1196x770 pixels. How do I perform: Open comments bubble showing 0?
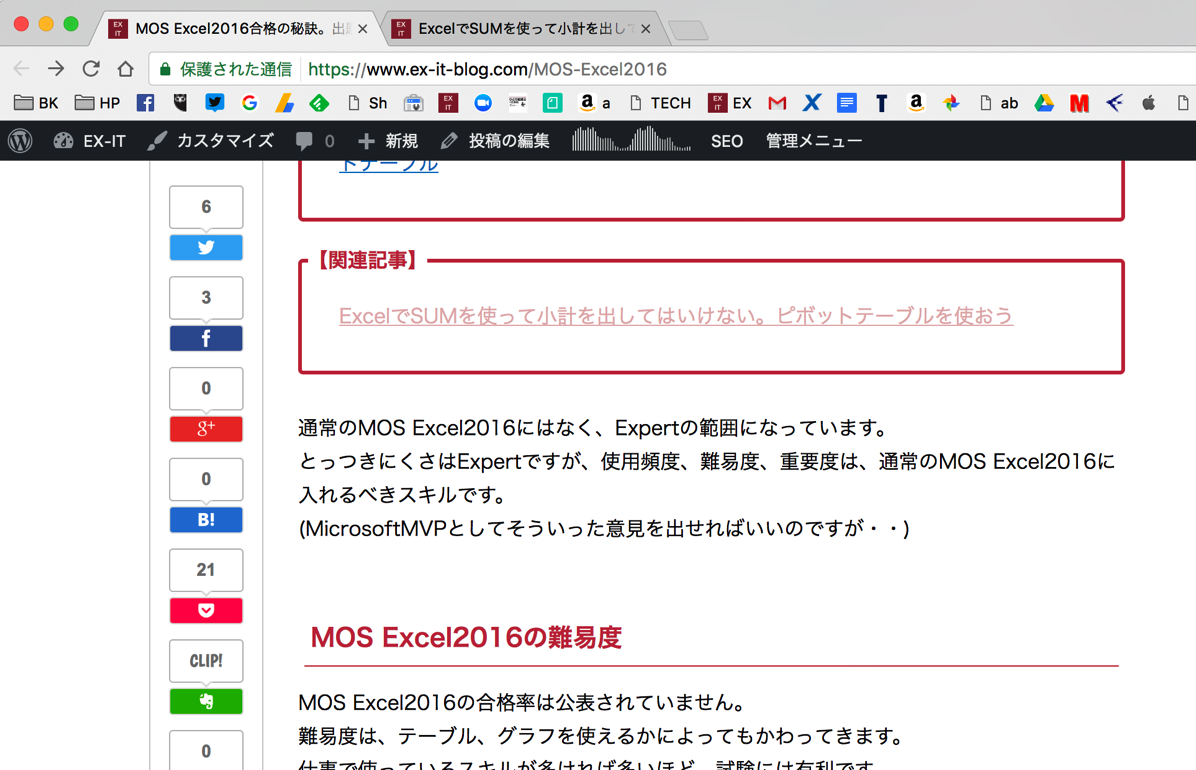(x=315, y=141)
